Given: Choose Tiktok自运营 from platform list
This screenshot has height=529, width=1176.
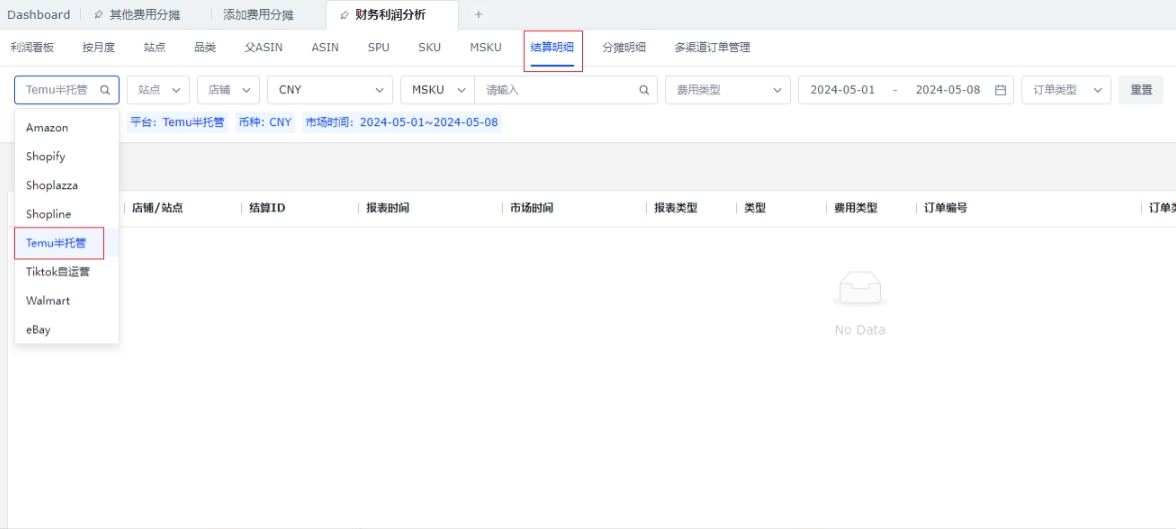Looking at the screenshot, I should pyautogui.click(x=67, y=272).
